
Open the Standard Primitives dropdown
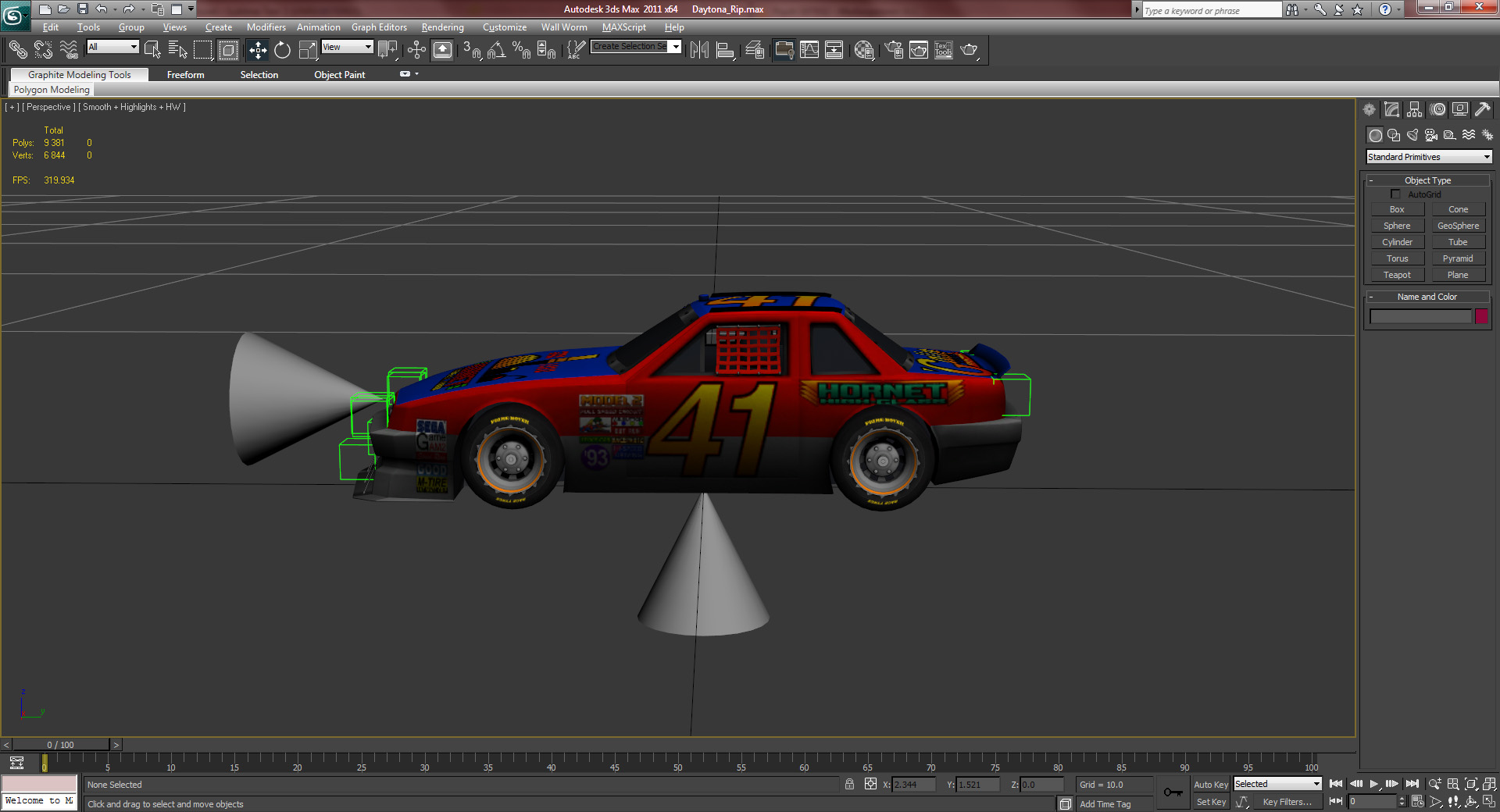tap(1429, 157)
